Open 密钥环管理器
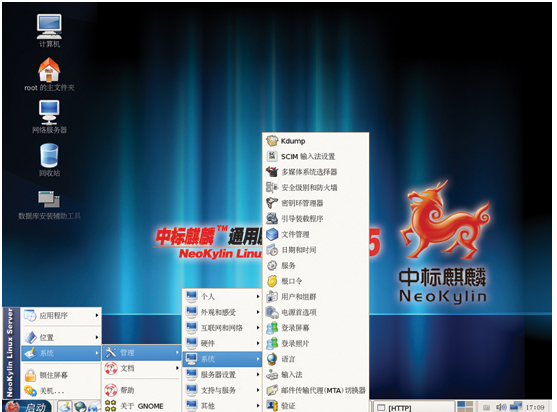 pyautogui.click(x=315, y=203)
